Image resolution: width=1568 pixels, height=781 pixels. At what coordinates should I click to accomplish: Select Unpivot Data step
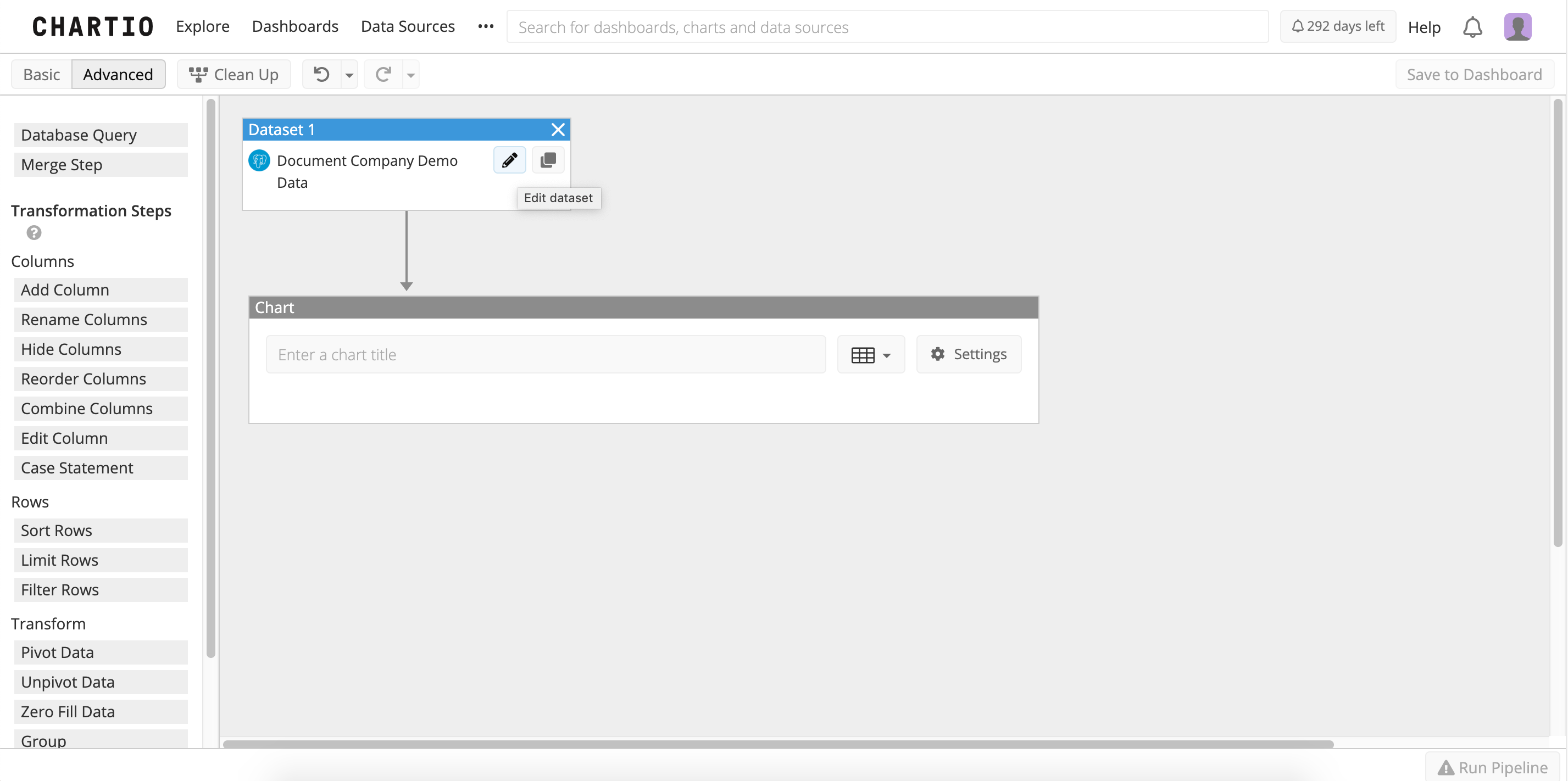[101, 682]
